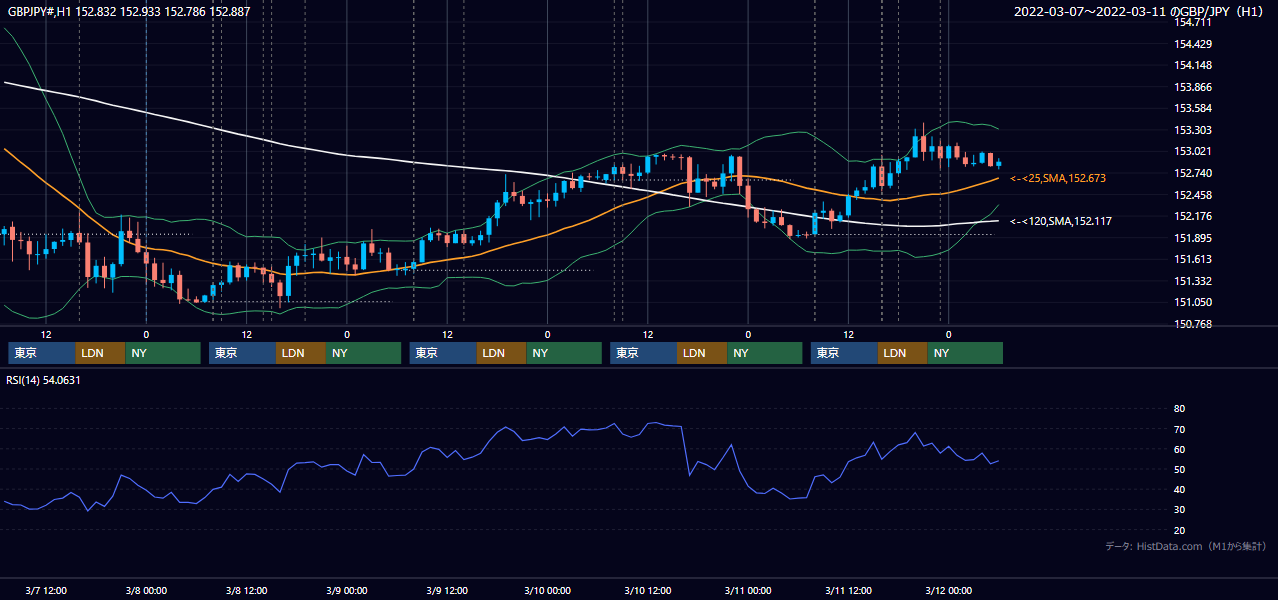Select the <-<120,SMA,152.117 label

[x=1061, y=221]
